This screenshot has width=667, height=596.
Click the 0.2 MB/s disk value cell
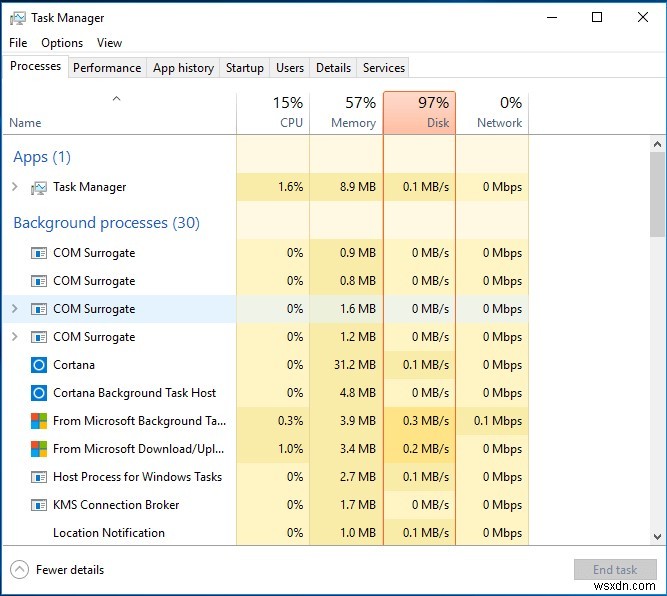click(x=419, y=449)
